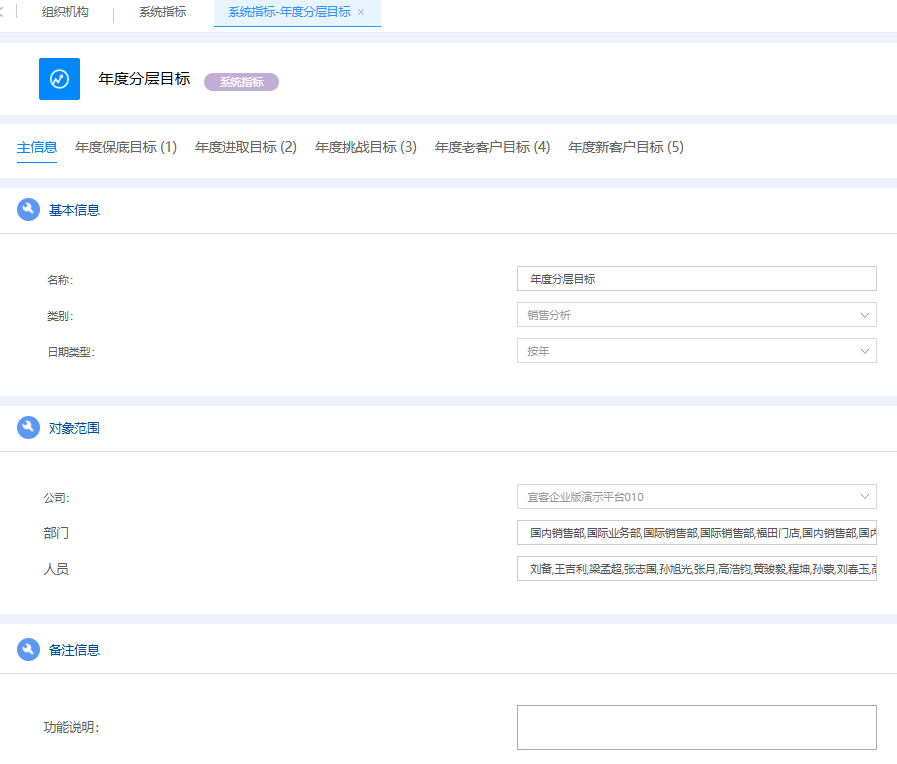Open the 年度进取目标 (2) tab
This screenshot has width=897, height=764.
(x=246, y=148)
